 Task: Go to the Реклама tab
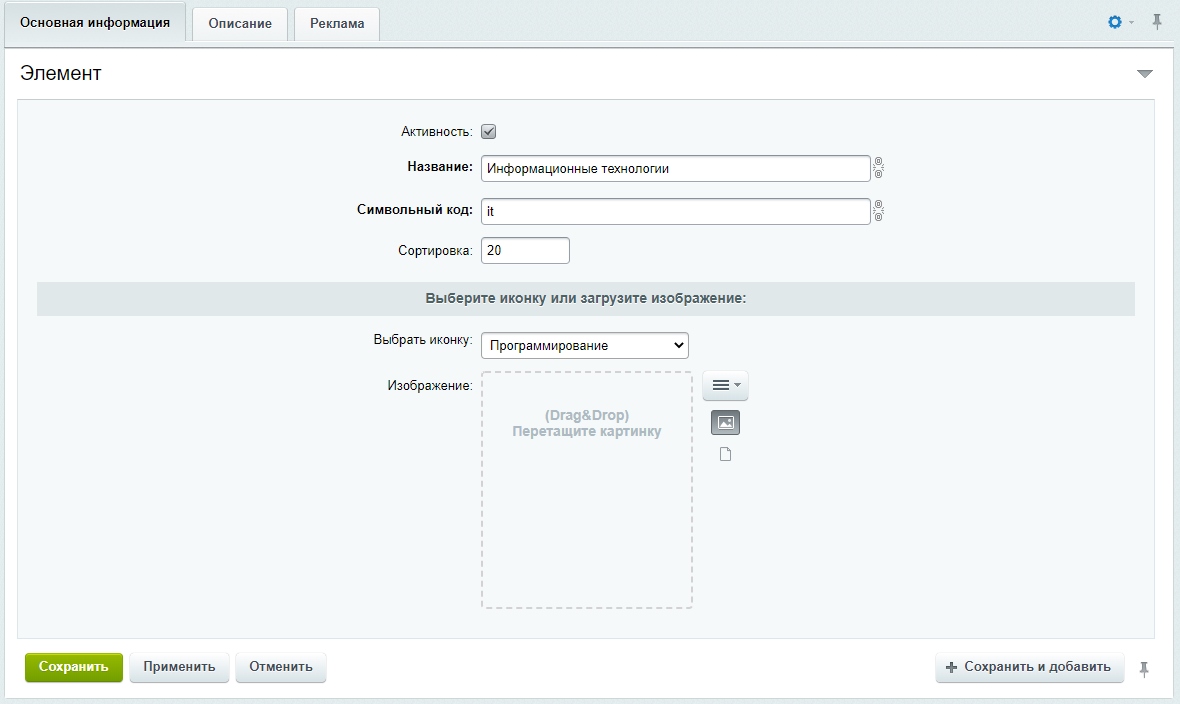(x=337, y=24)
